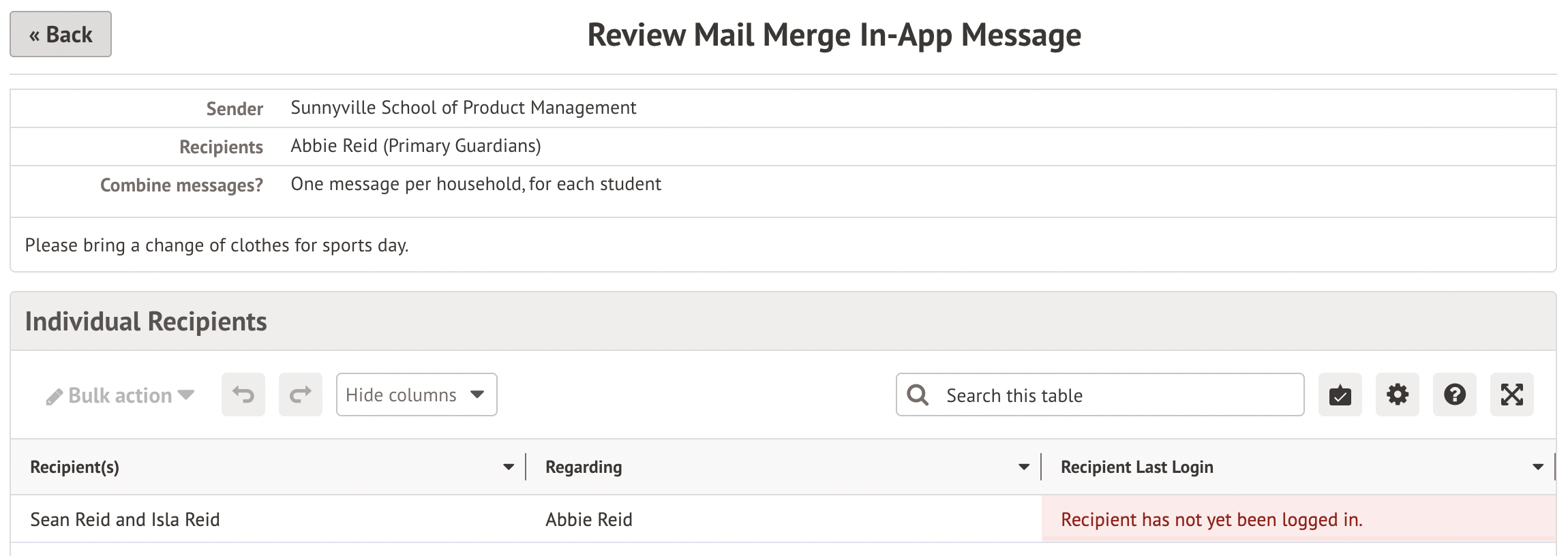Viewport: 1568px width, 556px height.
Task: Click the Recipient(s) column header
Action: [75, 467]
